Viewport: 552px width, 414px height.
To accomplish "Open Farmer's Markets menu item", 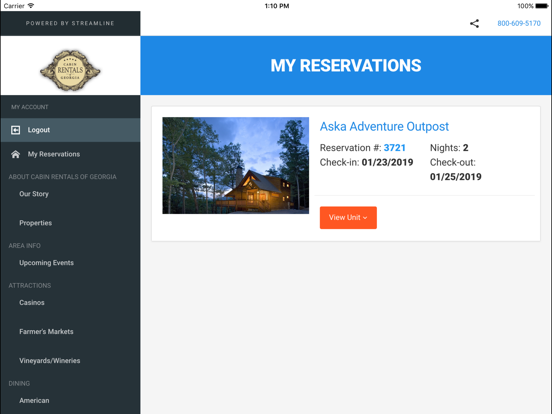I will coord(46,332).
